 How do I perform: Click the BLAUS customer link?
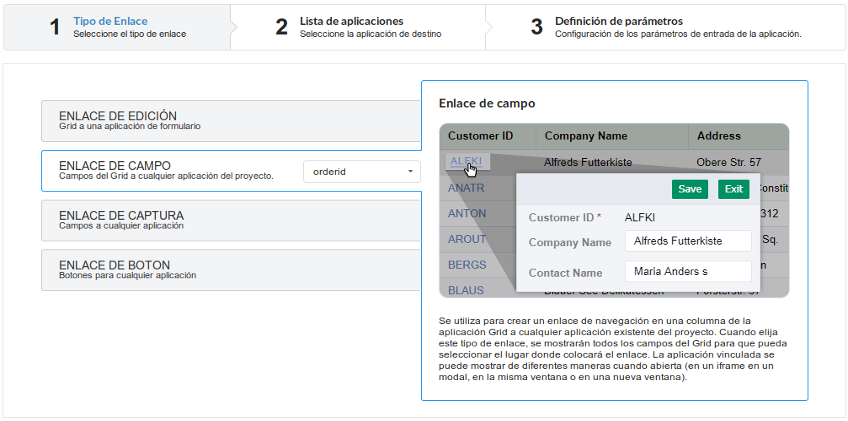466,290
